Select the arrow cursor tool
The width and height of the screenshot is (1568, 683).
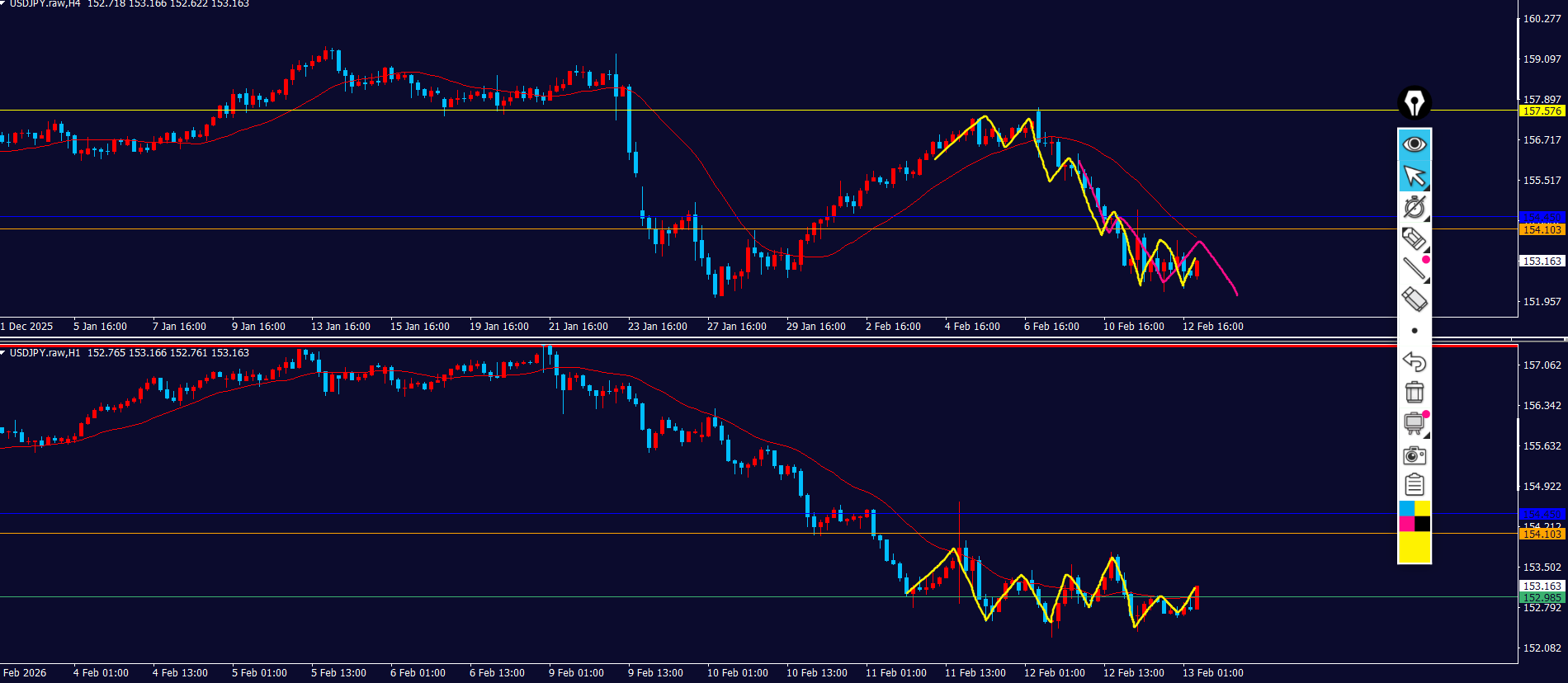pos(1414,176)
